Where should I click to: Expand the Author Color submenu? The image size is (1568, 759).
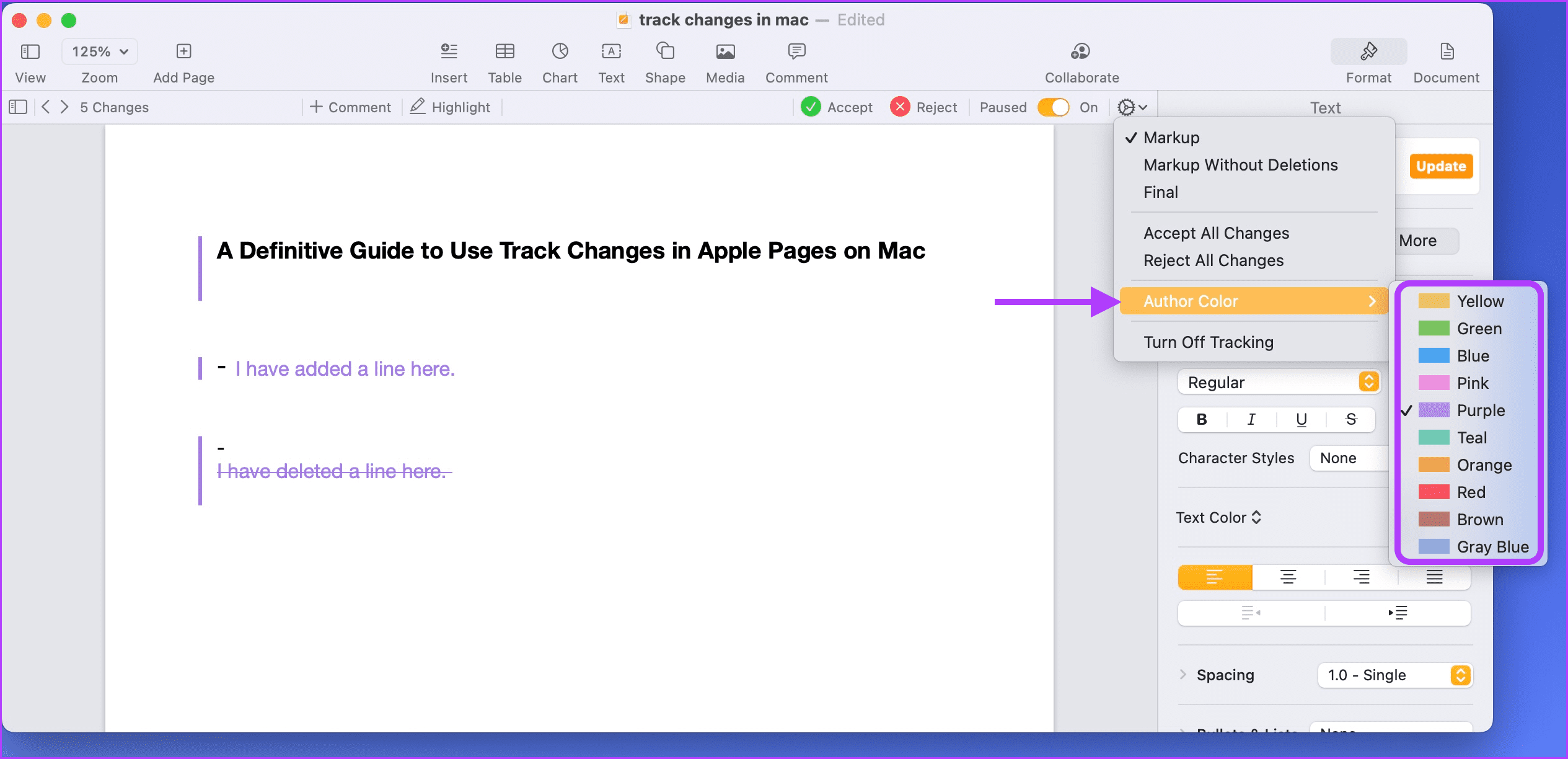click(1253, 301)
